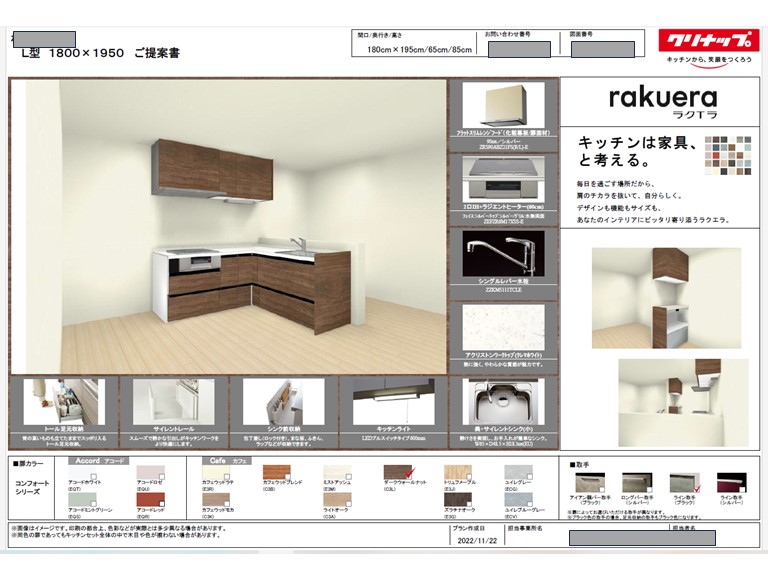
Task: Select the アコードミントグリーン color swatch
Action: 82,500
